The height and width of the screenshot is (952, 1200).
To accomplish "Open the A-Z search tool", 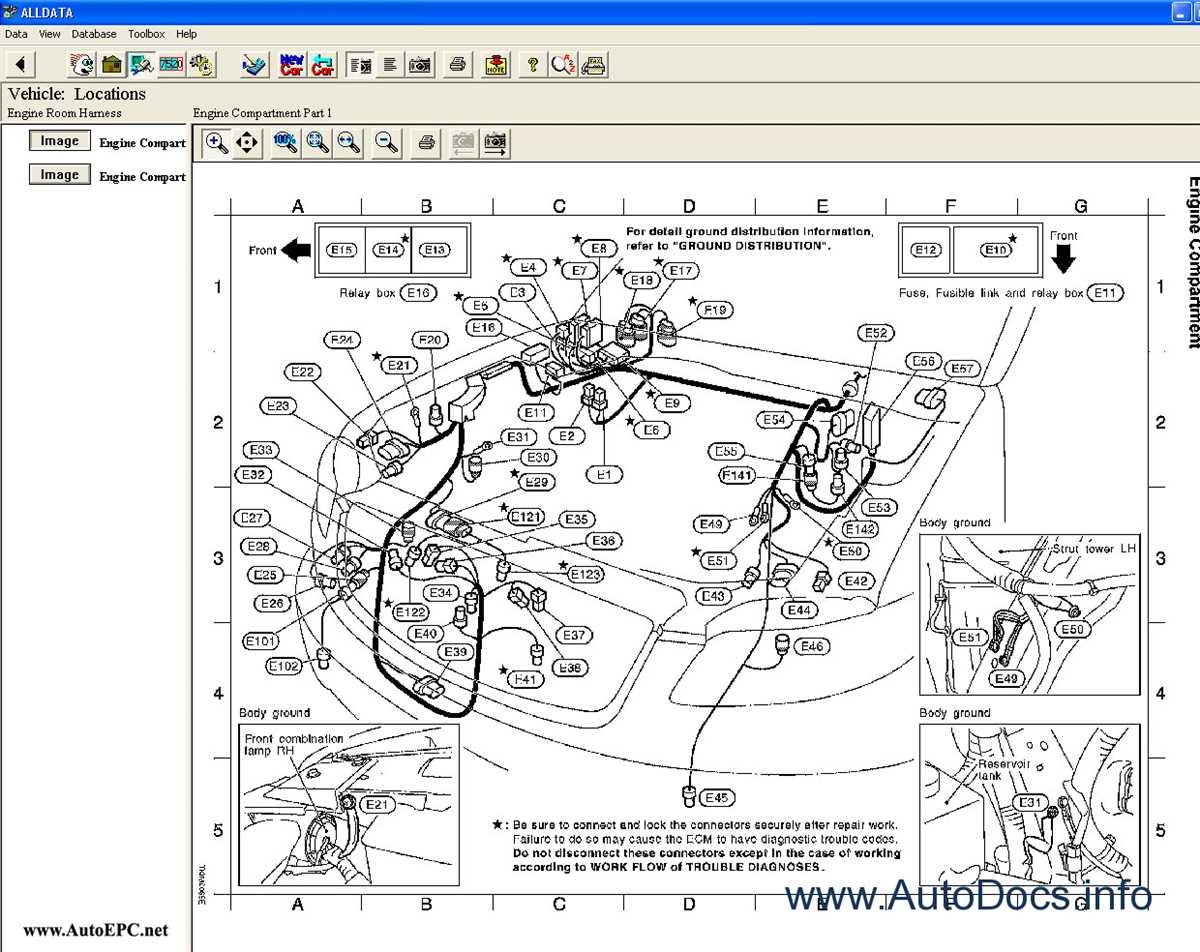I will (x=562, y=64).
